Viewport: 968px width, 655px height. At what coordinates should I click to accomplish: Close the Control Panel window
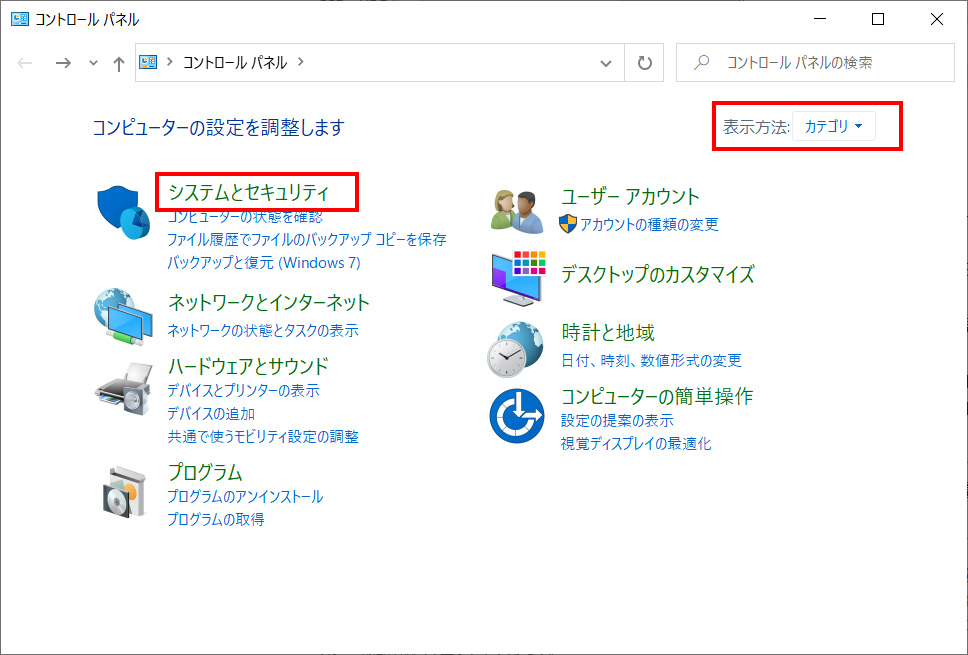point(937,19)
